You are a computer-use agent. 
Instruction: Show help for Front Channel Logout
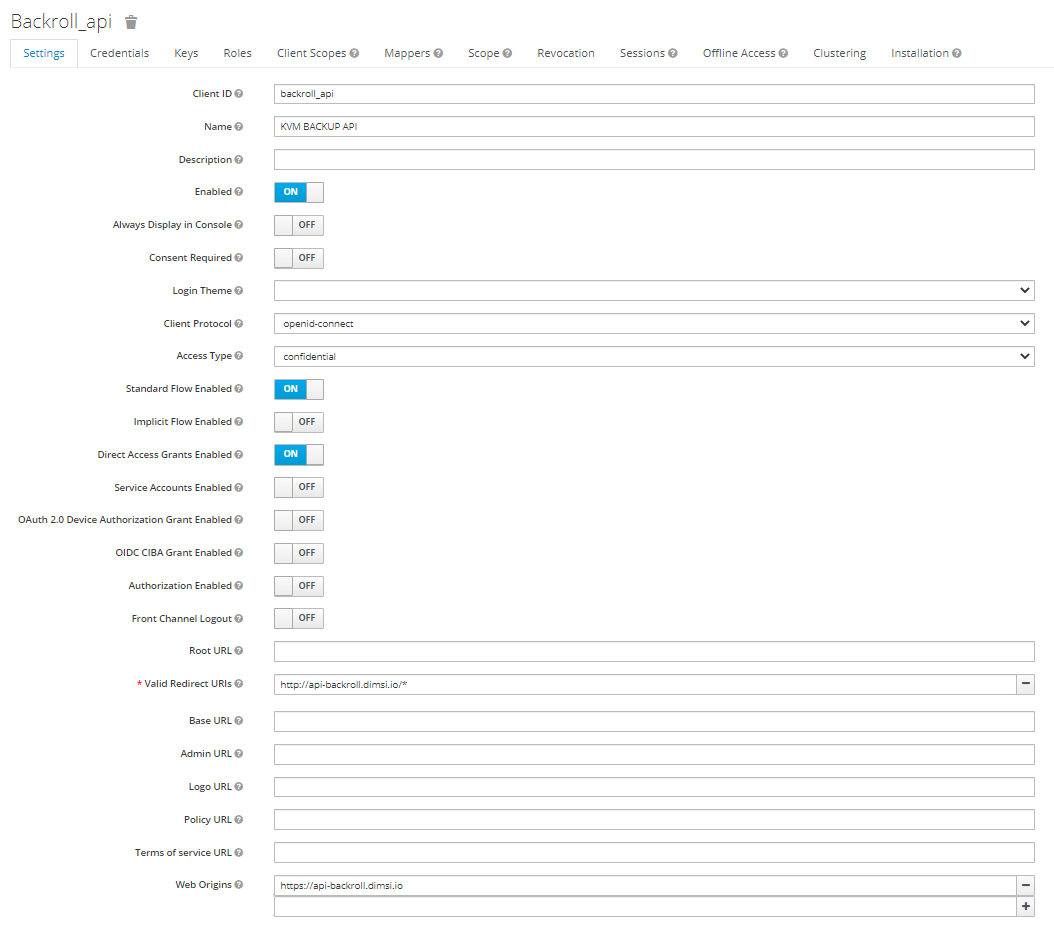click(x=239, y=619)
